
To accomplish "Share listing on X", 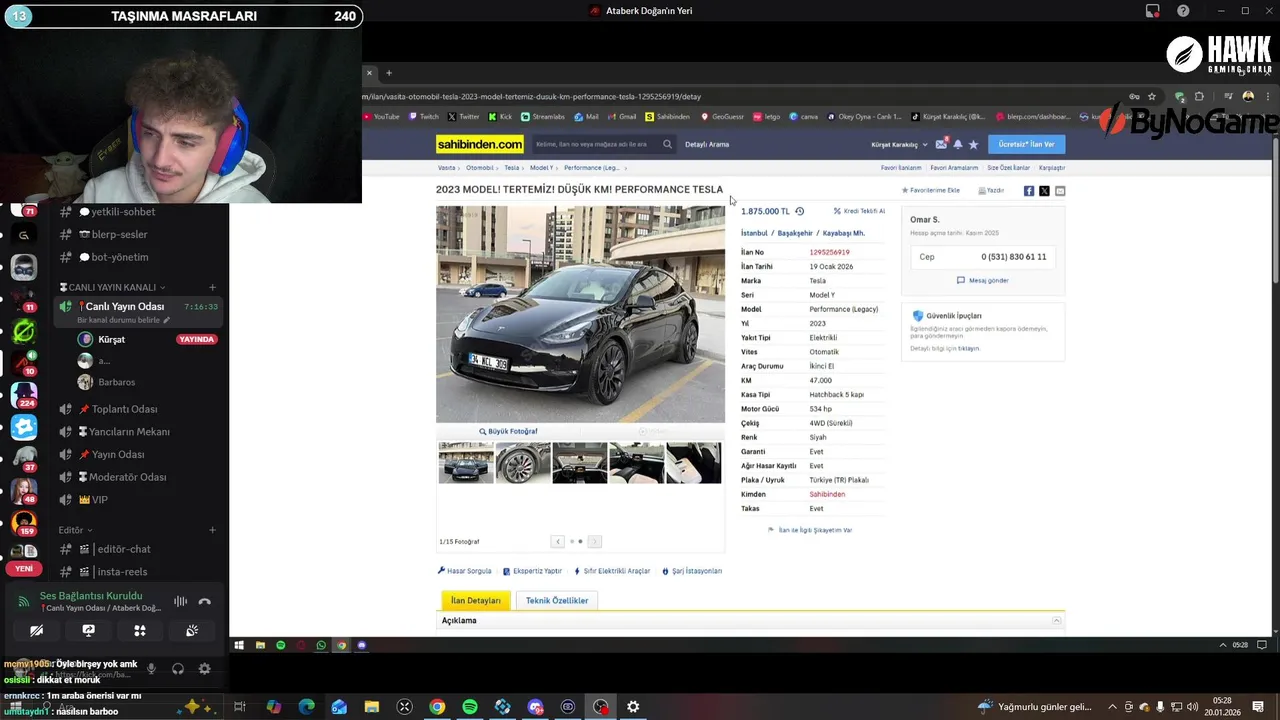I will [1044, 190].
